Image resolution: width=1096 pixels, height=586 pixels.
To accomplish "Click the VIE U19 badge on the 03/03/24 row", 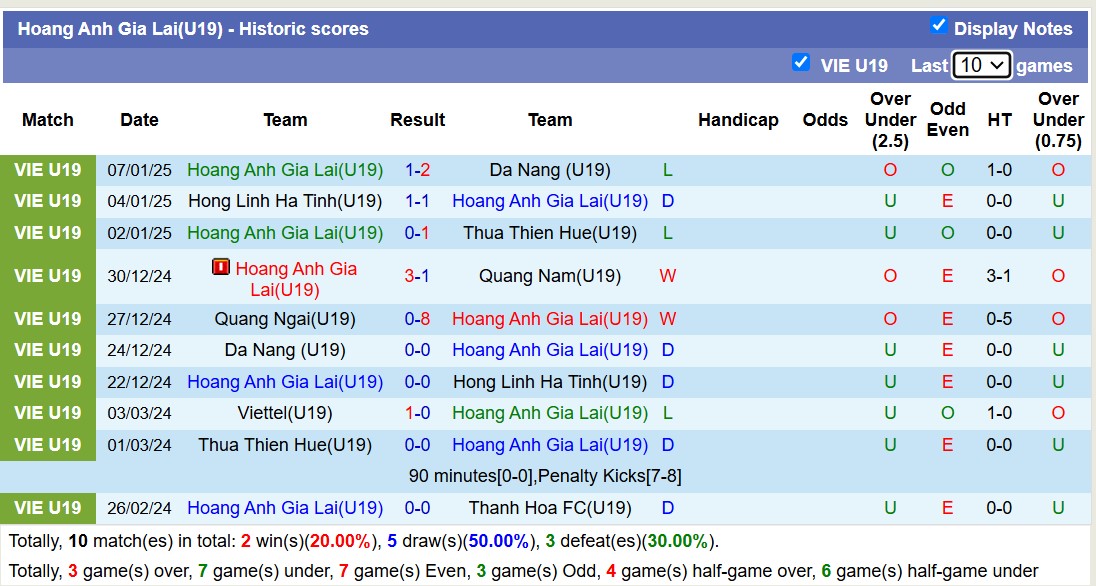I will [47, 412].
